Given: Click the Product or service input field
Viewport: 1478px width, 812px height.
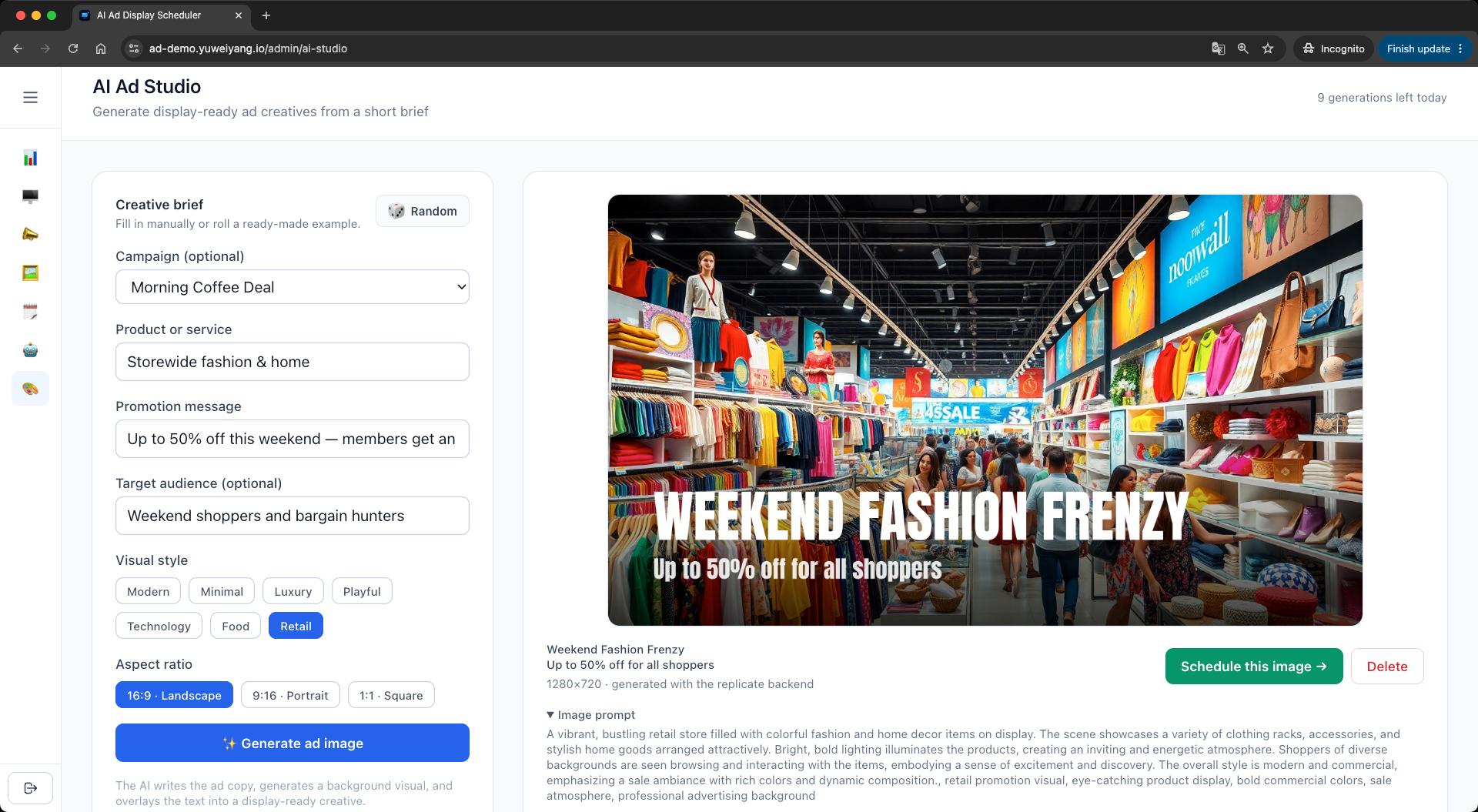Looking at the screenshot, I should (293, 362).
